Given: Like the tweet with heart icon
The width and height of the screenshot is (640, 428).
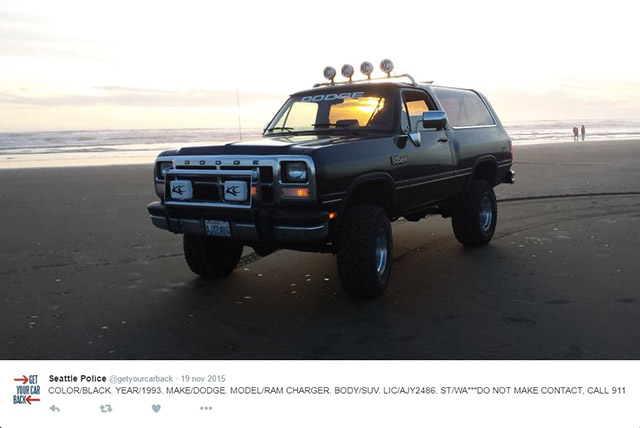Looking at the screenshot, I should [x=156, y=408].
